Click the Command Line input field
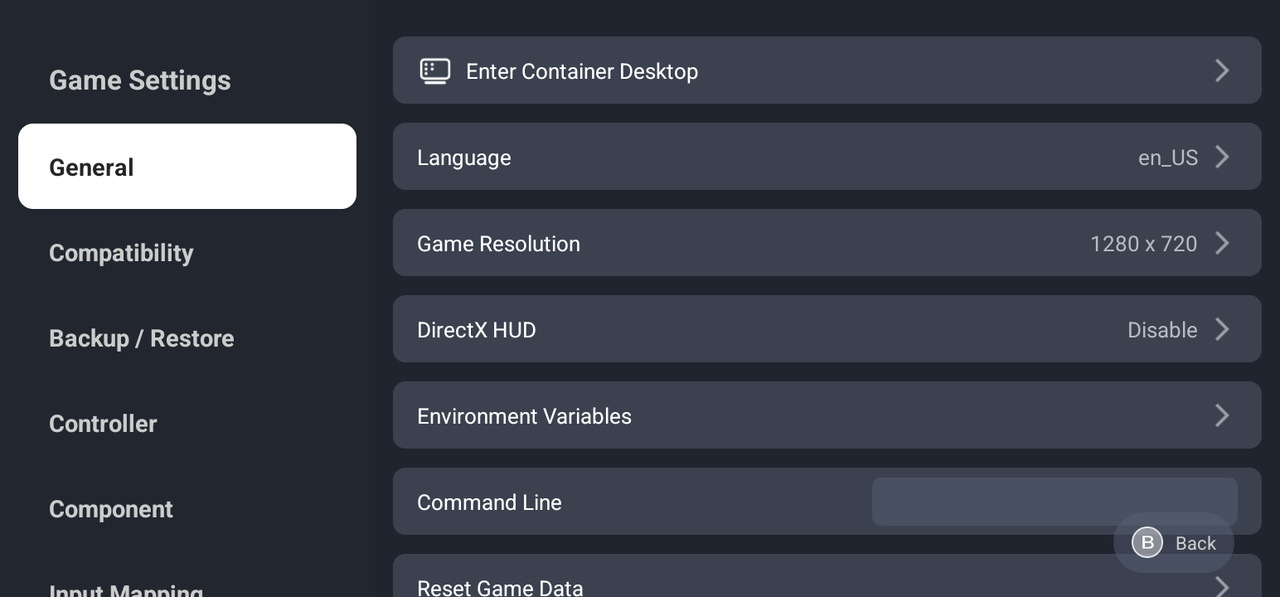This screenshot has width=1280, height=597. (1054, 501)
